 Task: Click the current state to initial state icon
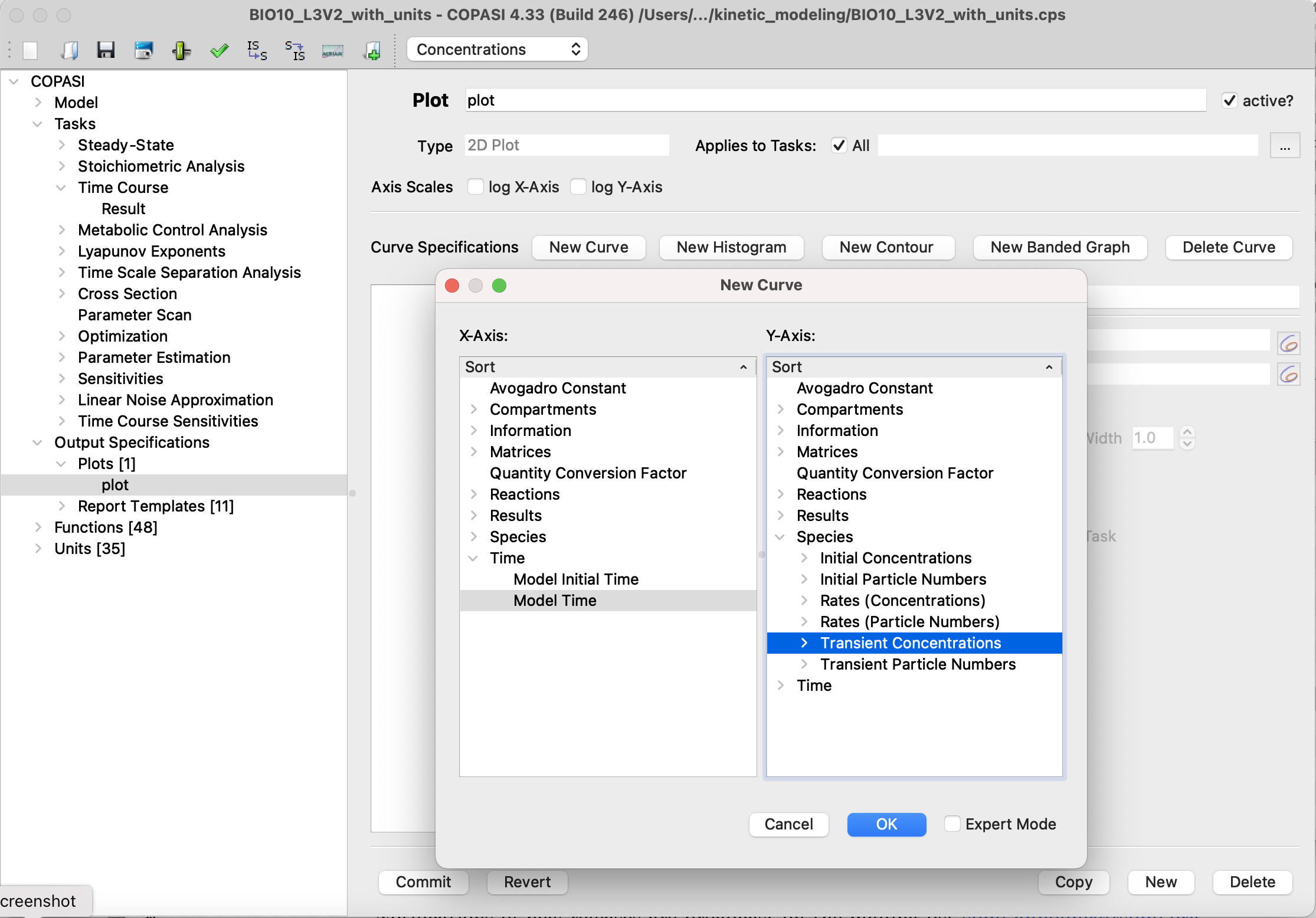click(x=294, y=50)
